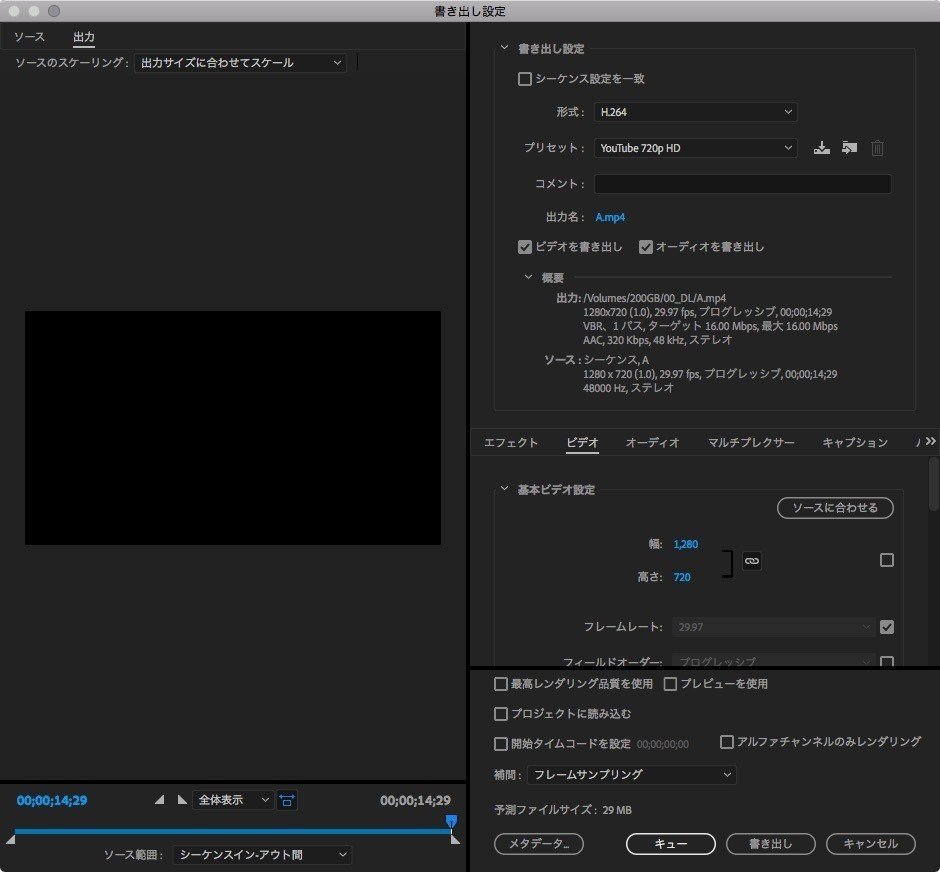Switch to the 出力 tab
The height and width of the screenshot is (872, 940).
coord(84,37)
